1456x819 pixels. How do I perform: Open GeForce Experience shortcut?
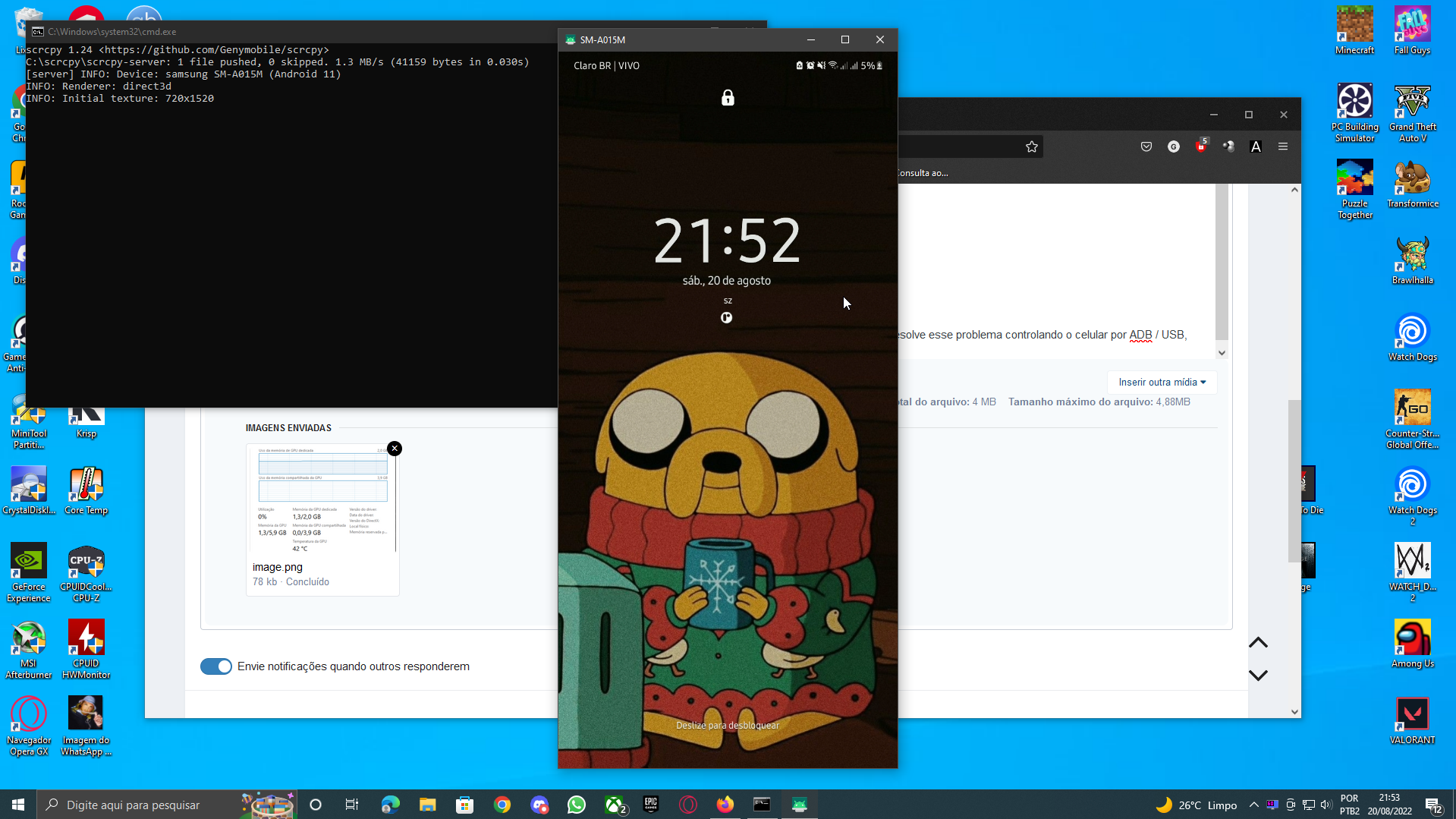[29, 572]
